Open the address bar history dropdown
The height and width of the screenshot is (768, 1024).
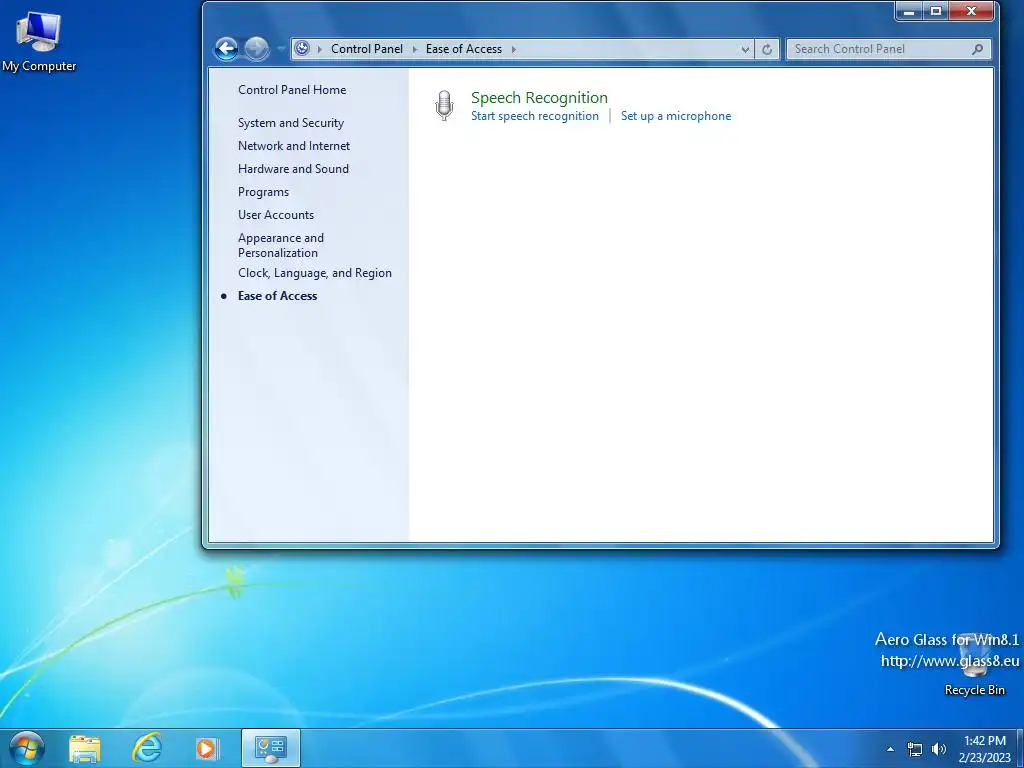(745, 49)
